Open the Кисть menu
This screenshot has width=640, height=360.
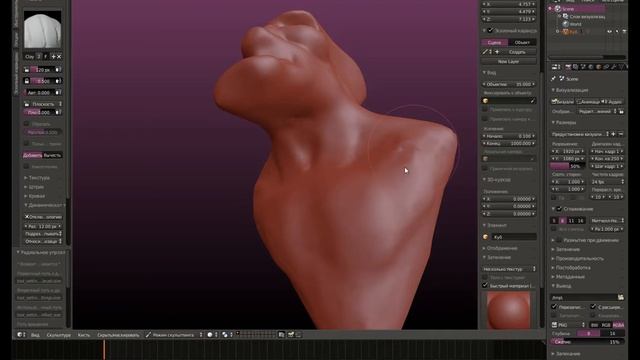coord(84,335)
